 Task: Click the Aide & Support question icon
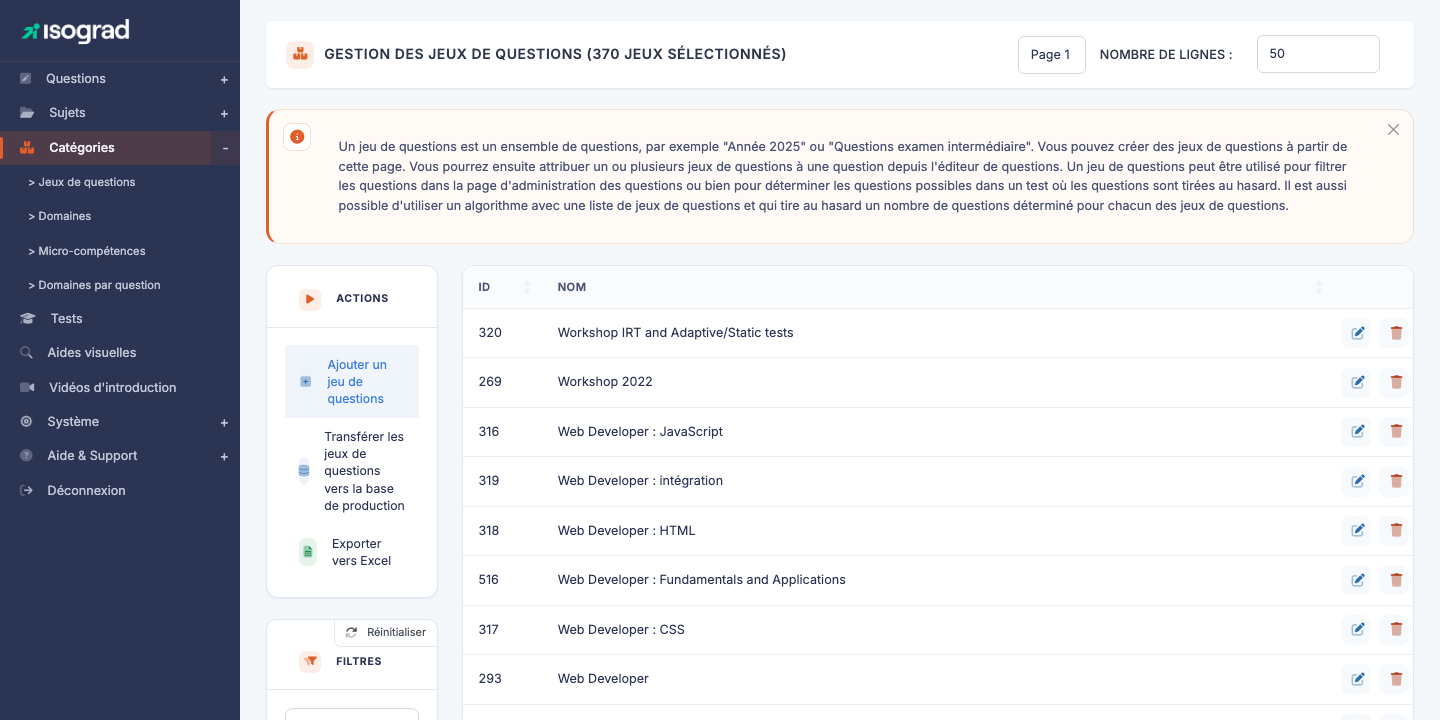(x=26, y=456)
